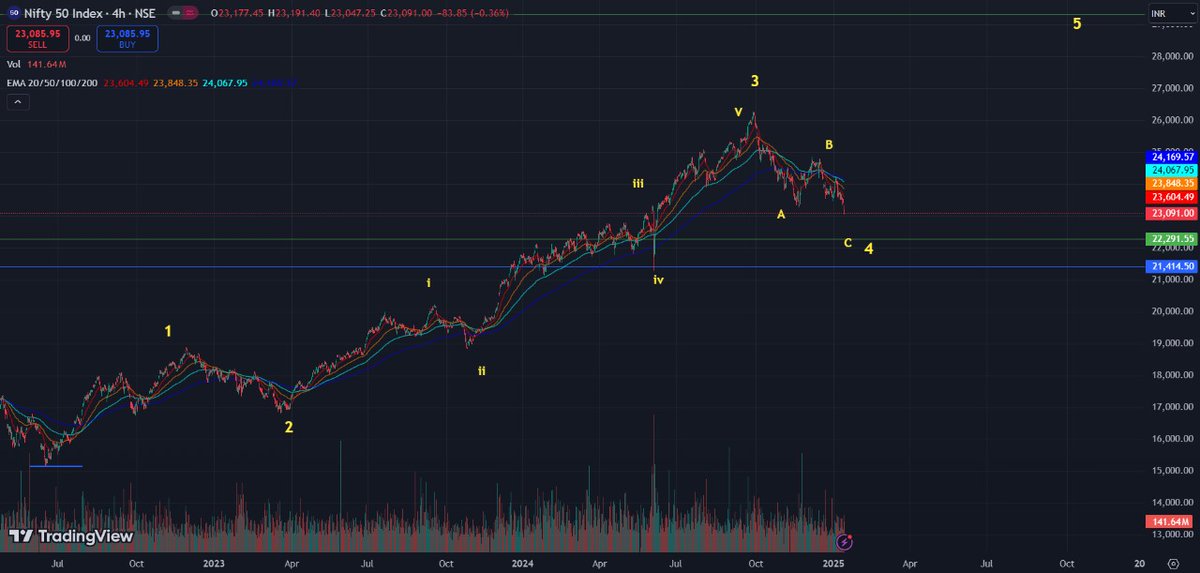
Task: Select corrective wave label B
Action: pyautogui.click(x=829, y=145)
